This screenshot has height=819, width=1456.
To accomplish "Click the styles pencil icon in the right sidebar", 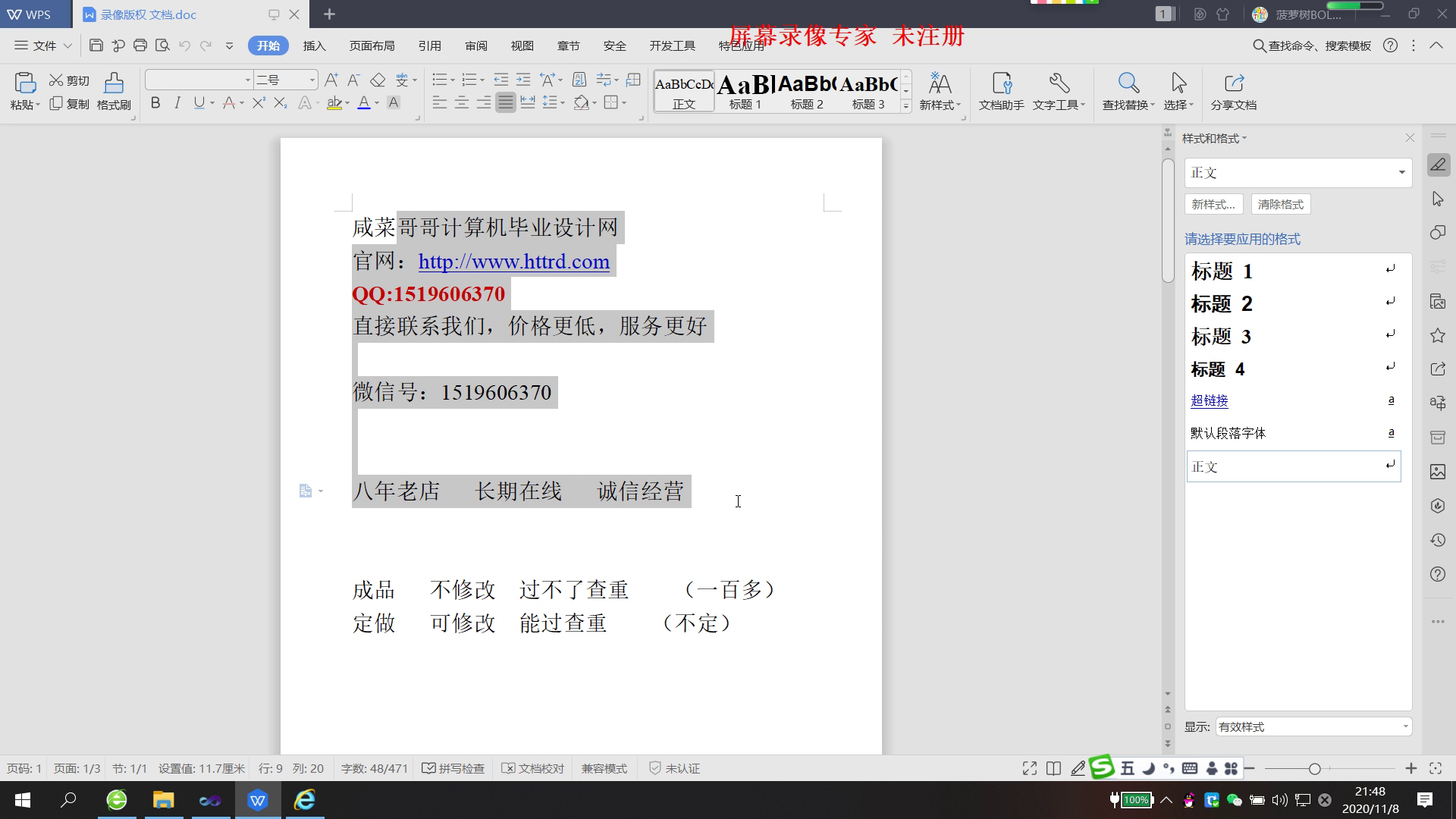I will click(1438, 165).
